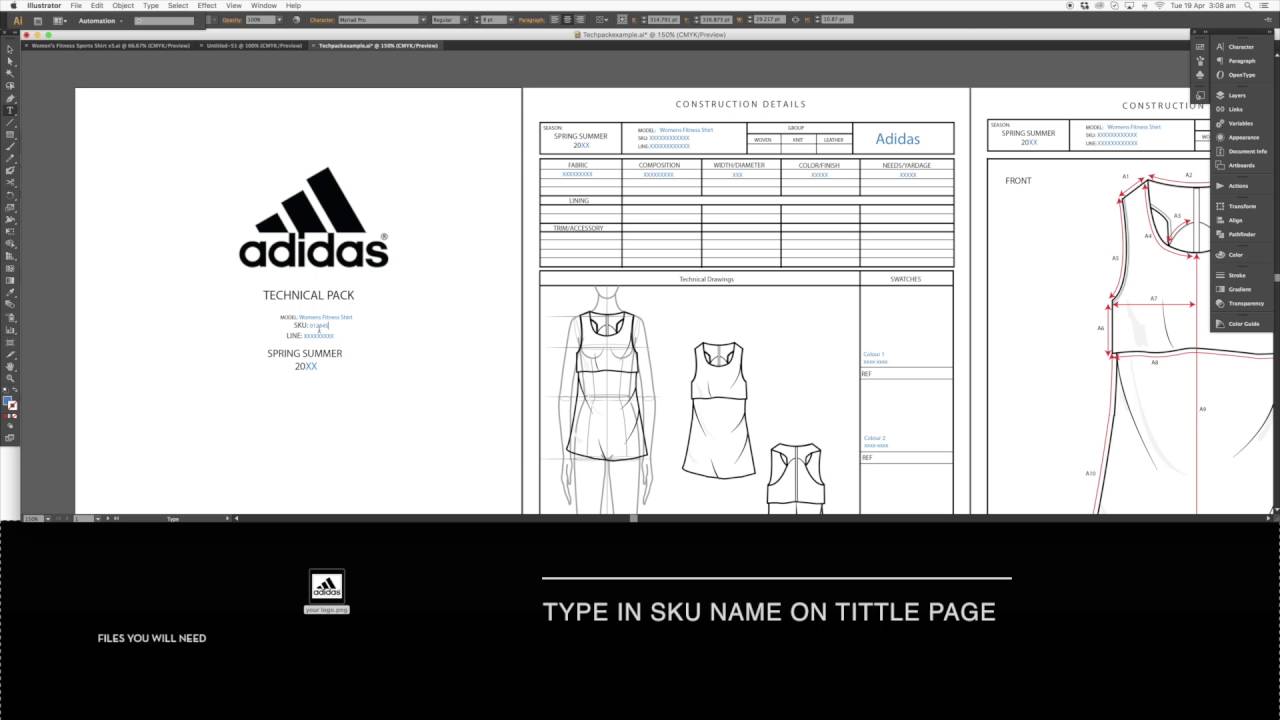The width and height of the screenshot is (1280, 720).
Task: Open the Wi-Fi status menu
Action: click(x=1159, y=5)
